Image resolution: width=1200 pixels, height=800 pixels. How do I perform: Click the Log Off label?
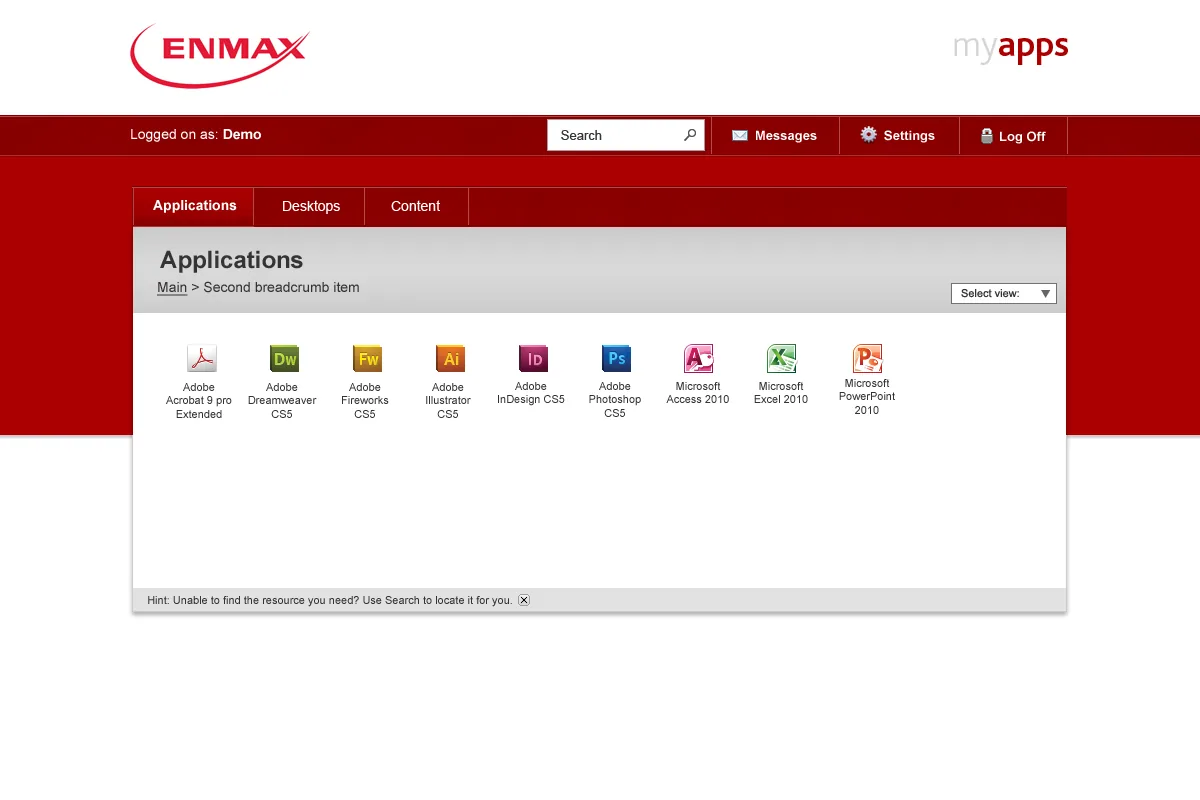coord(1022,137)
